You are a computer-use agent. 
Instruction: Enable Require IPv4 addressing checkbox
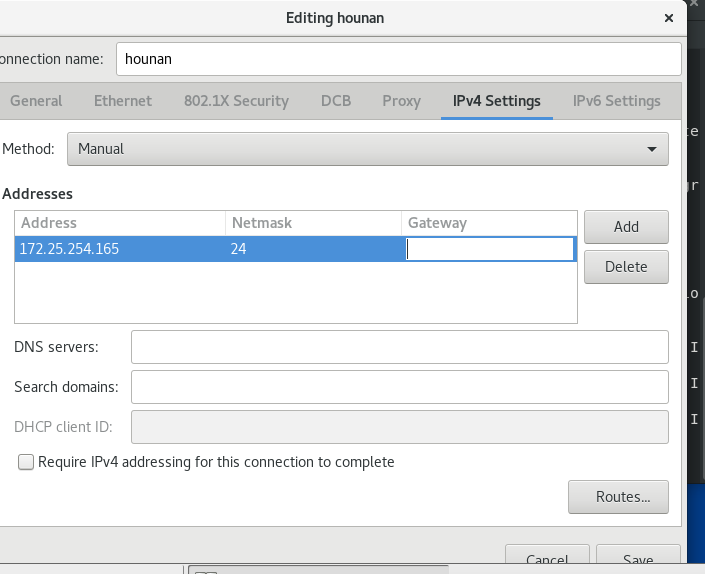coord(25,462)
